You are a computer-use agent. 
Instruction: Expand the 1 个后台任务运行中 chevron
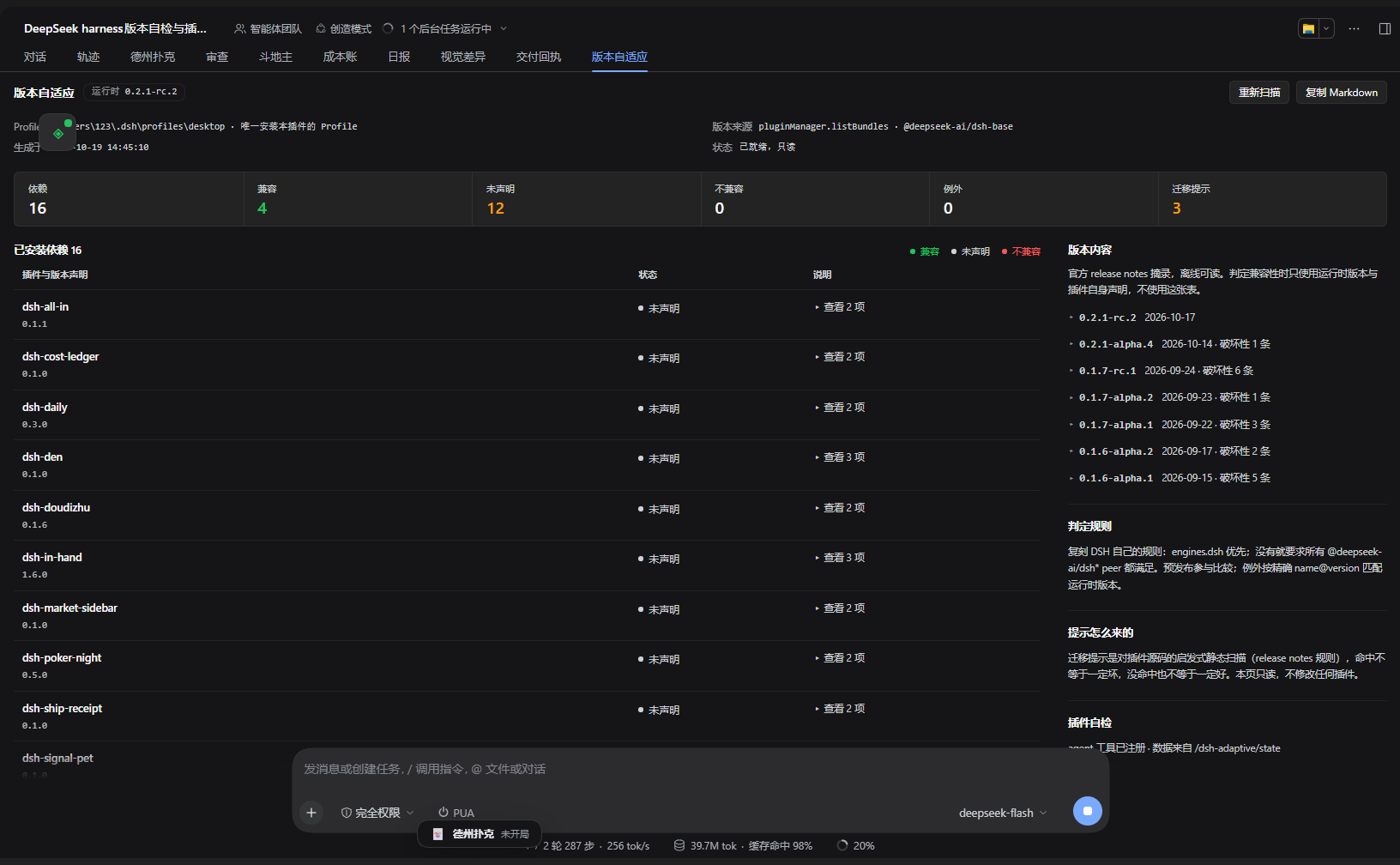coord(504,28)
